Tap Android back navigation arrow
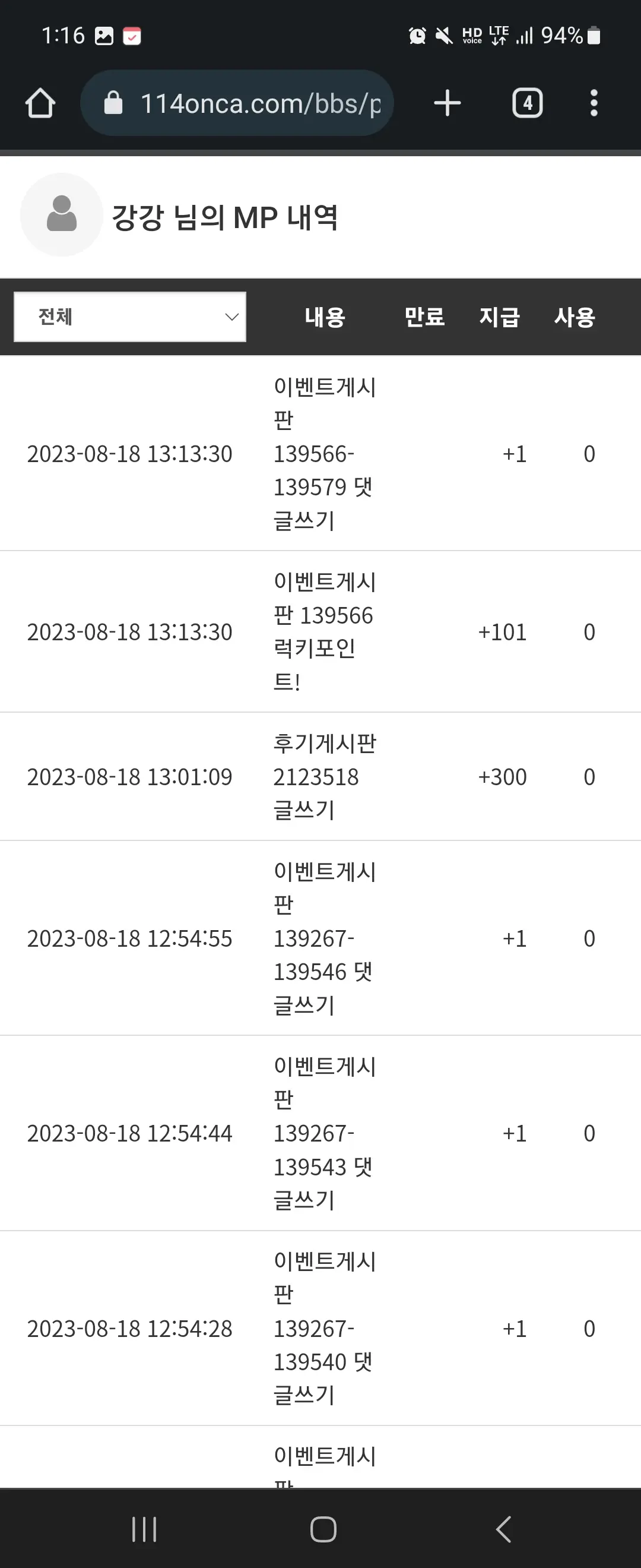The height and width of the screenshot is (1568, 641). point(503,1529)
